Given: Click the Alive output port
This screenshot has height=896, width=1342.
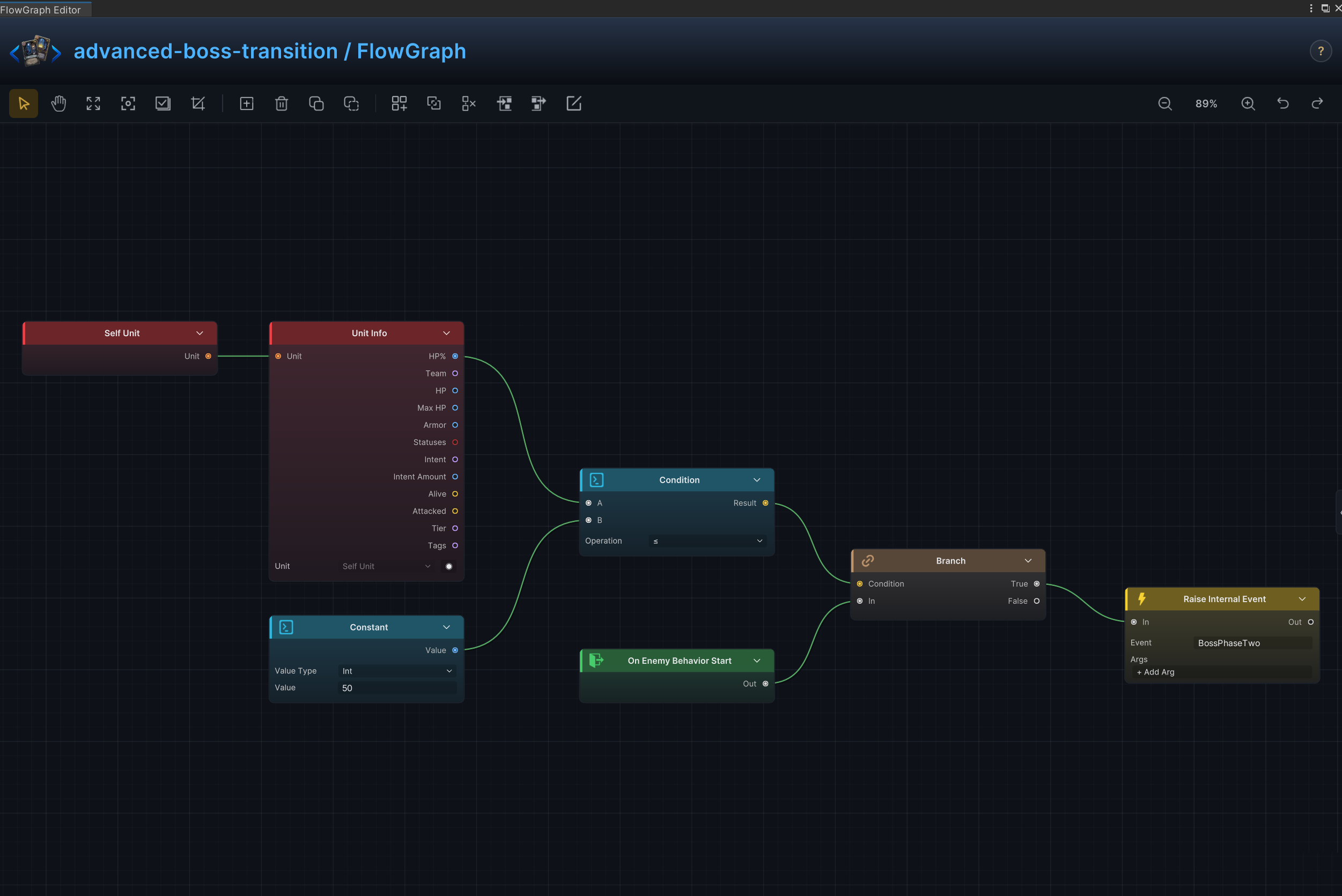Looking at the screenshot, I should coord(455,494).
